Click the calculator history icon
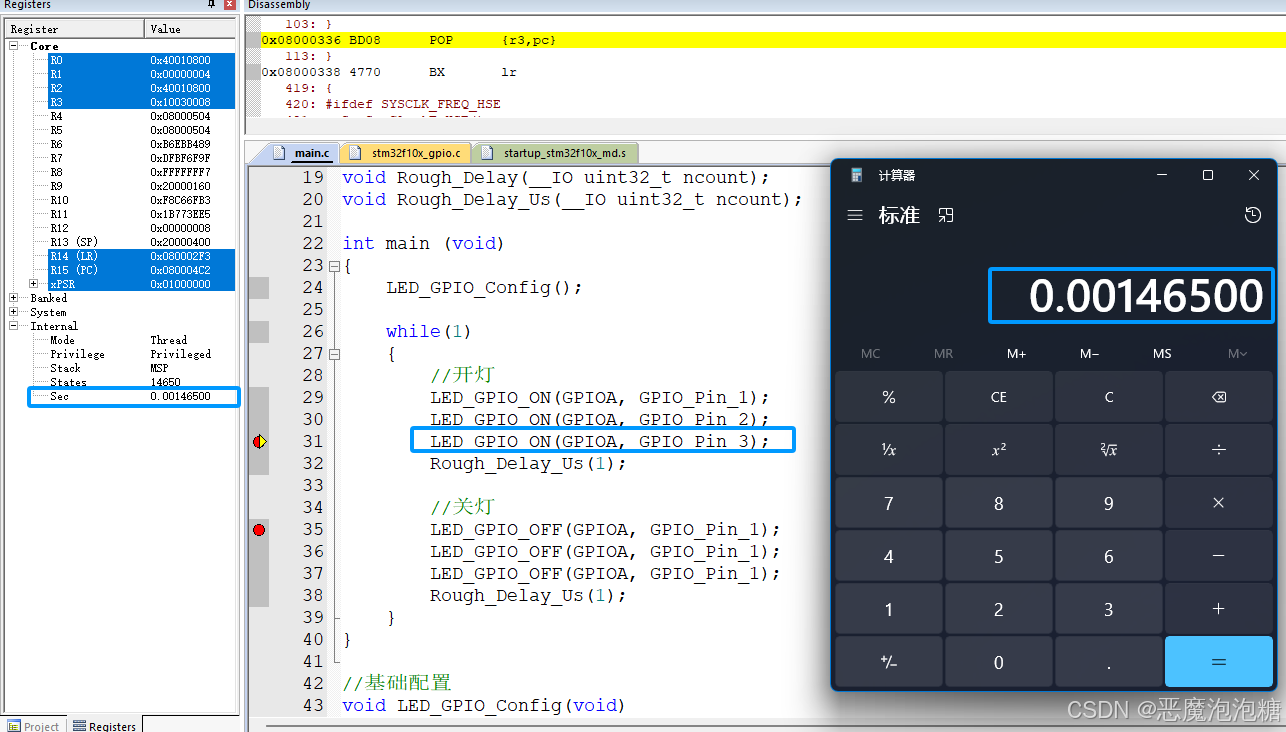 coord(1252,215)
